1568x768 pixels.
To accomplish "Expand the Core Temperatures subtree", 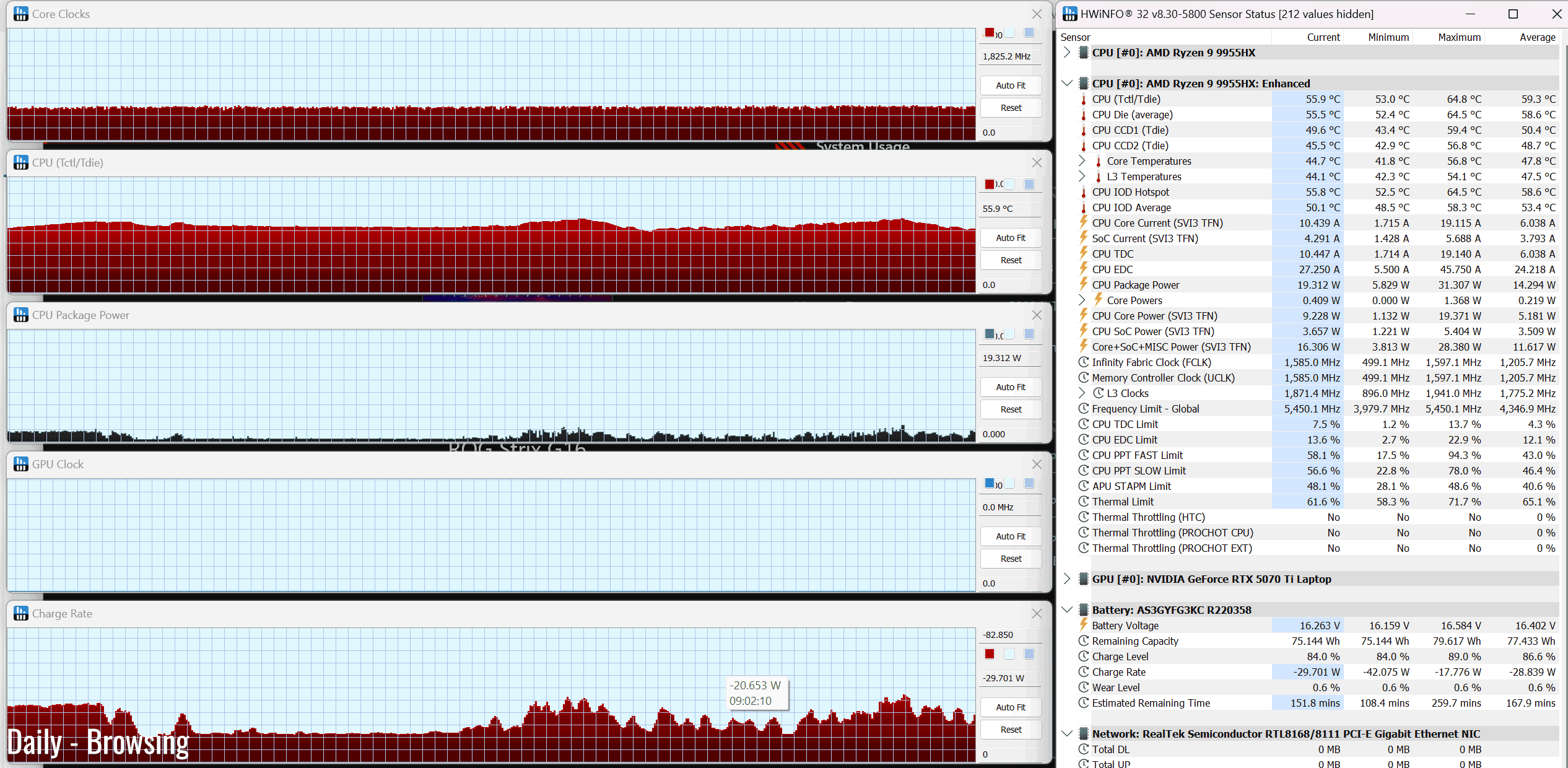I will 1081,160.
